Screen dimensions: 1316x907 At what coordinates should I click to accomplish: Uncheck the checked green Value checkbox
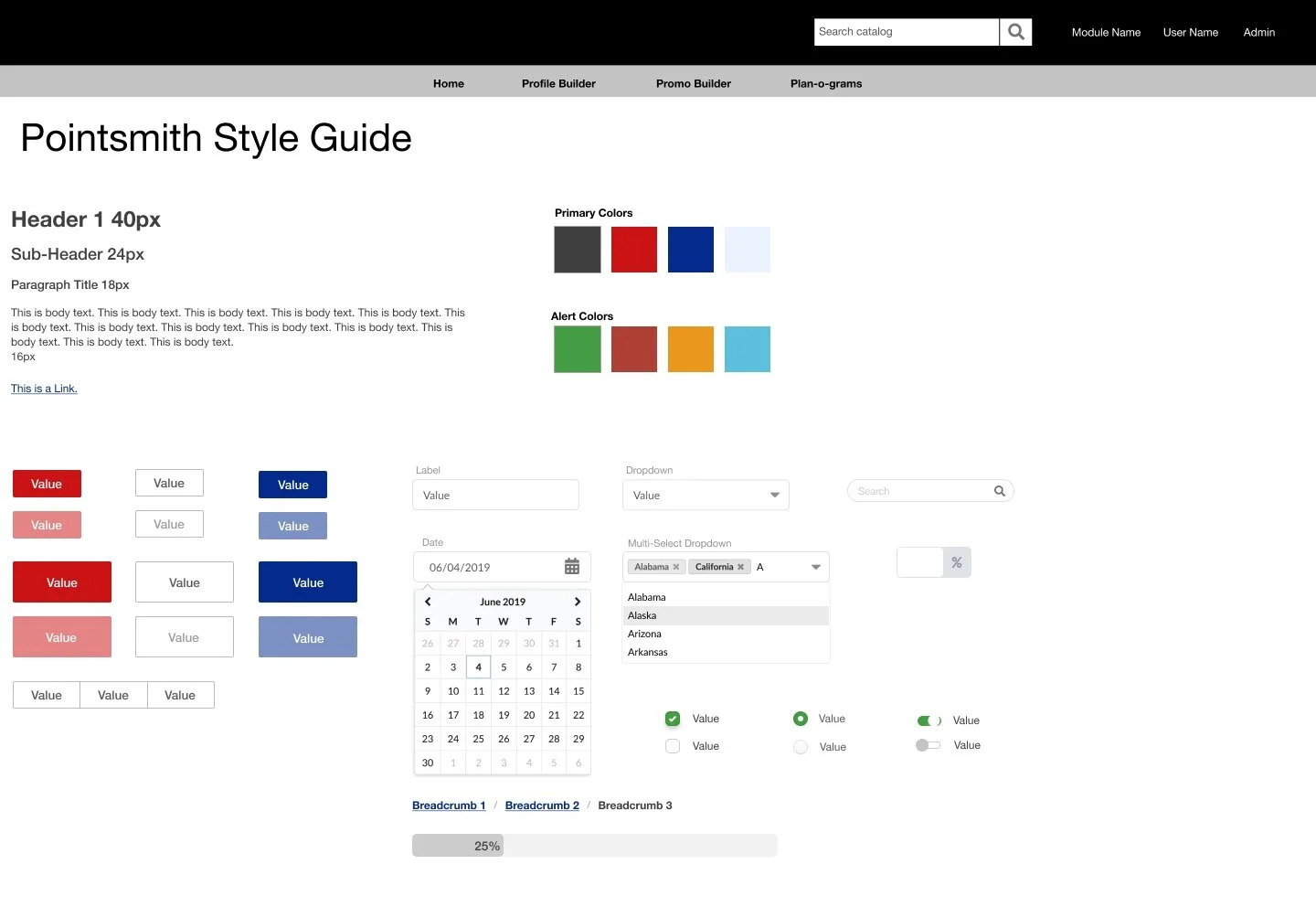(x=673, y=719)
